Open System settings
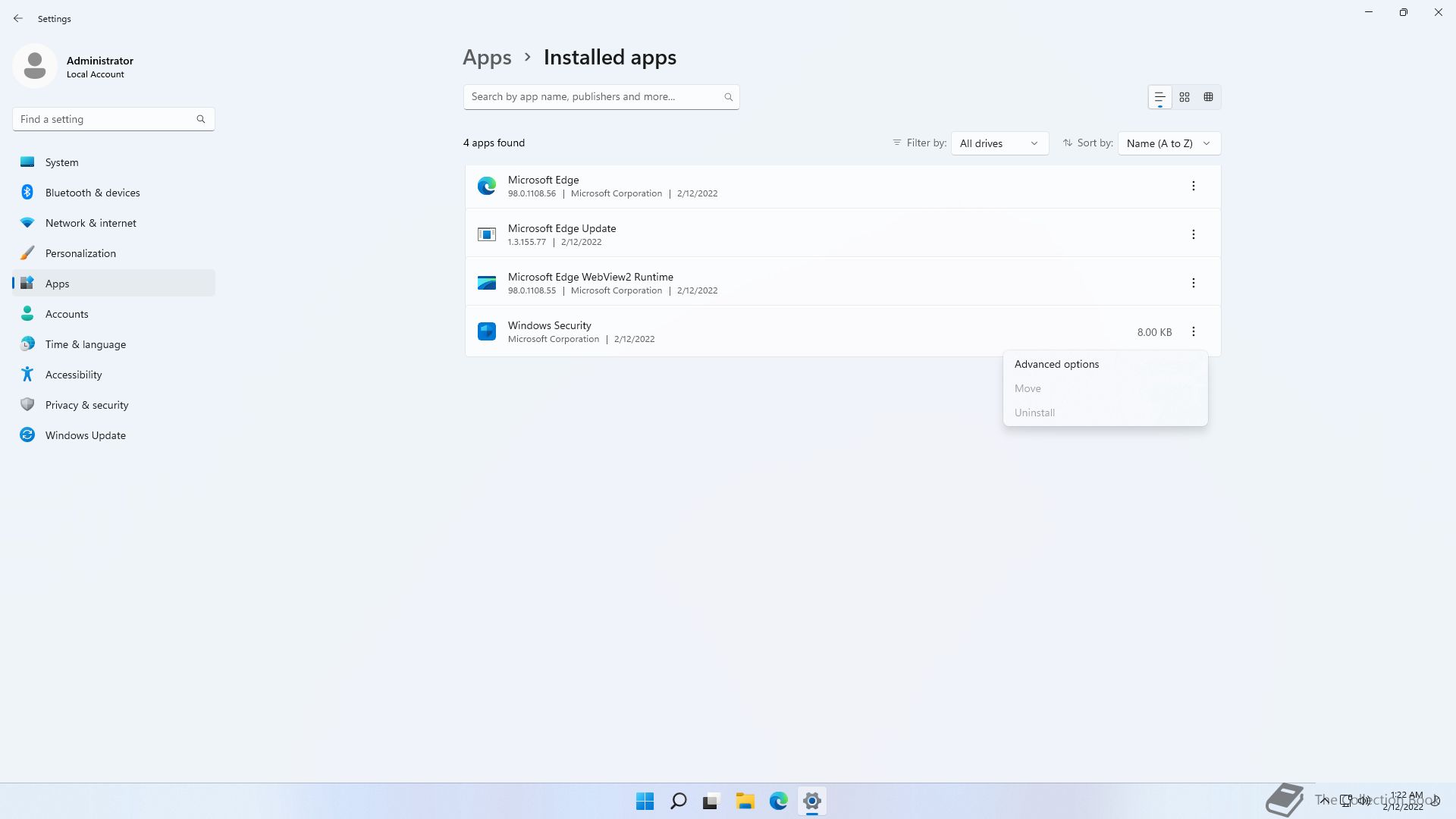Viewport: 1456px width, 819px height. [x=114, y=162]
